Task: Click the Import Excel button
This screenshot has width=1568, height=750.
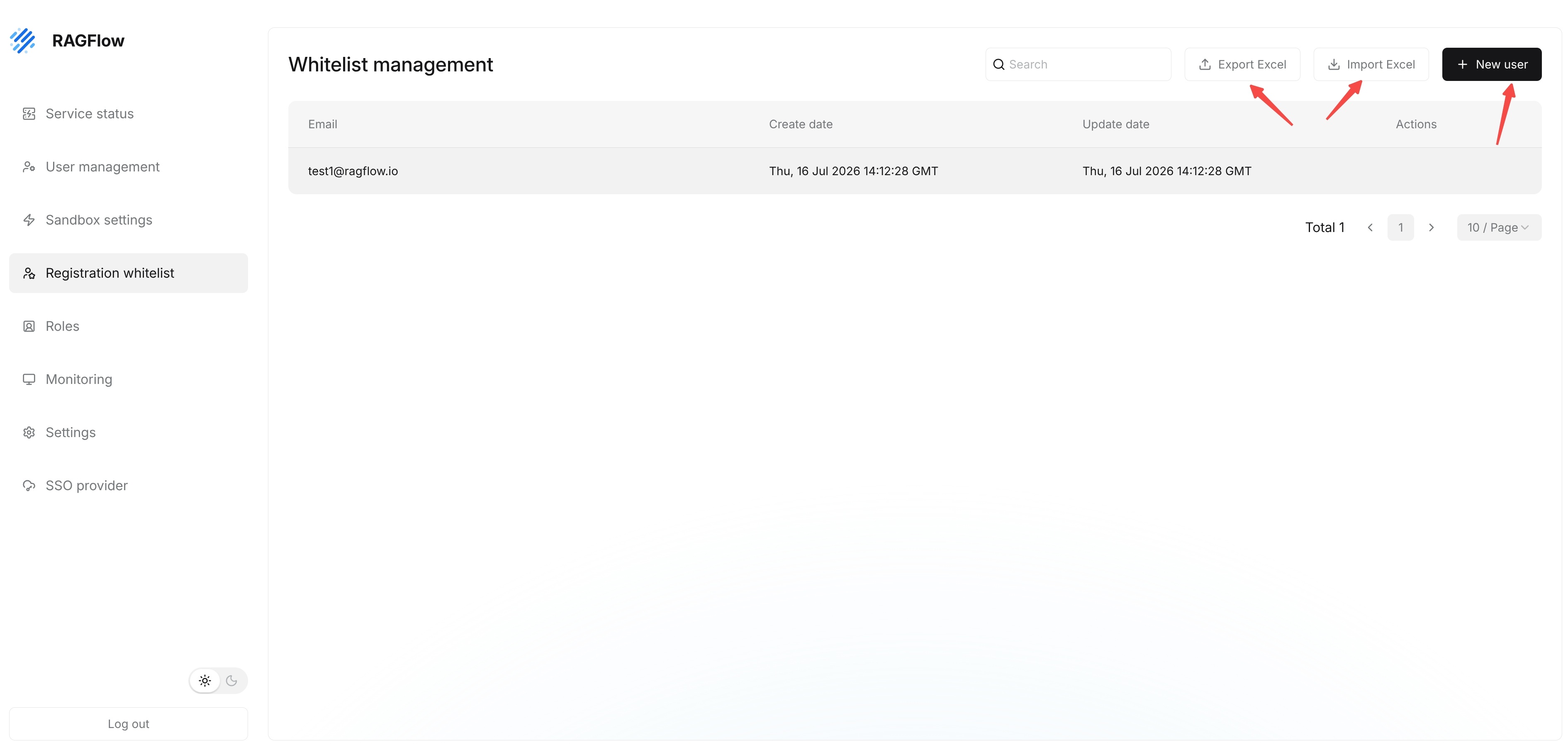Action: pyautogui.click(x=1371, y=65)
